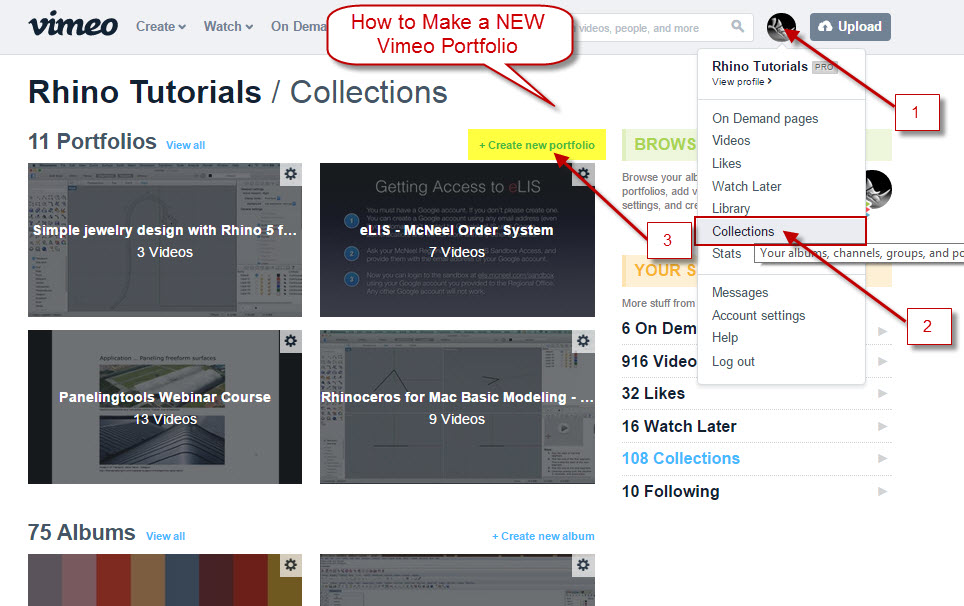Click 108 Collections in the sidebar
Screen dimensions: 964x606
(x=681, y=458)
